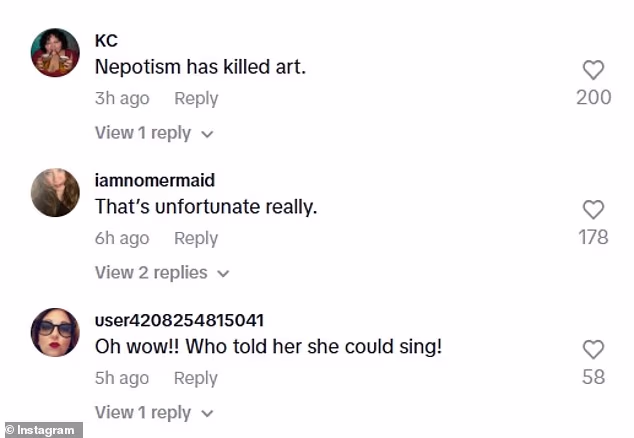
Task: Tap heart icon on iamnomermaid's comment
Action: 593,210
